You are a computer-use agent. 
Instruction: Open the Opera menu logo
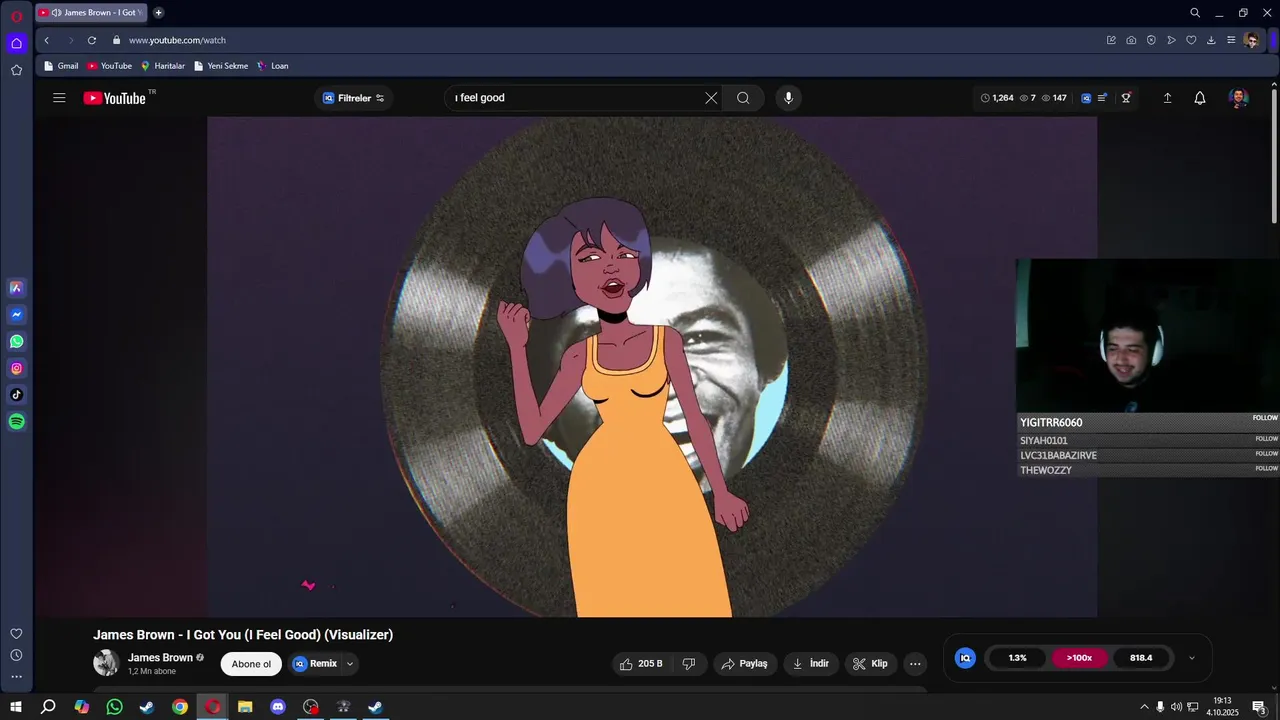16,15
